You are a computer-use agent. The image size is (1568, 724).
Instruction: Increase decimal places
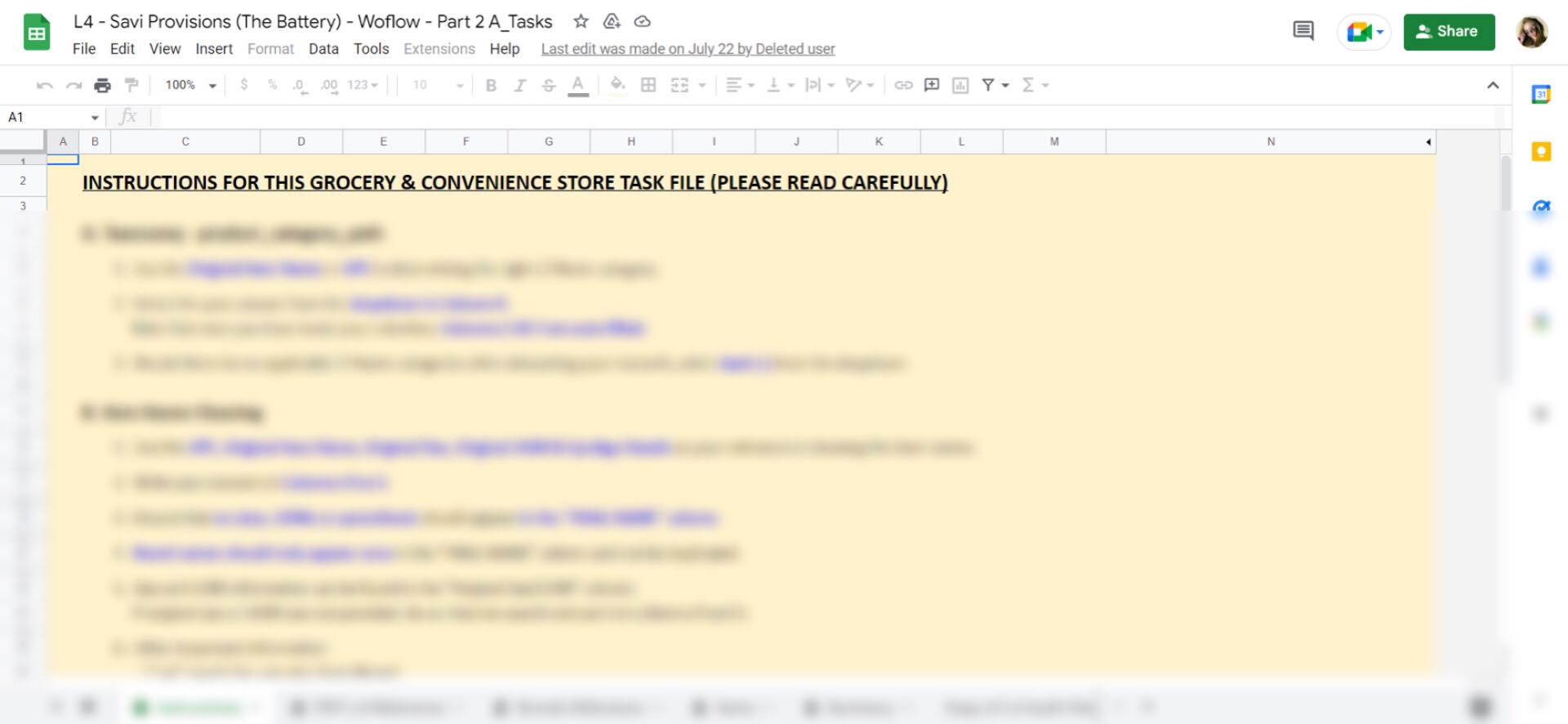click(329, 85)
